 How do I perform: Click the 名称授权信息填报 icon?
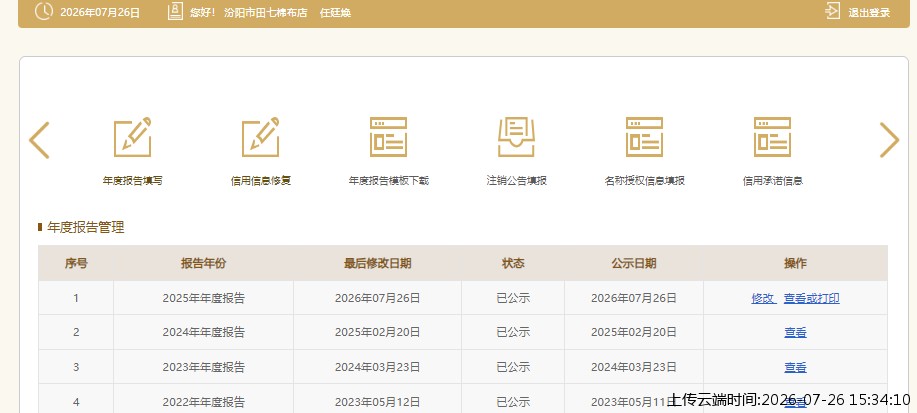[x=644, y=137]
